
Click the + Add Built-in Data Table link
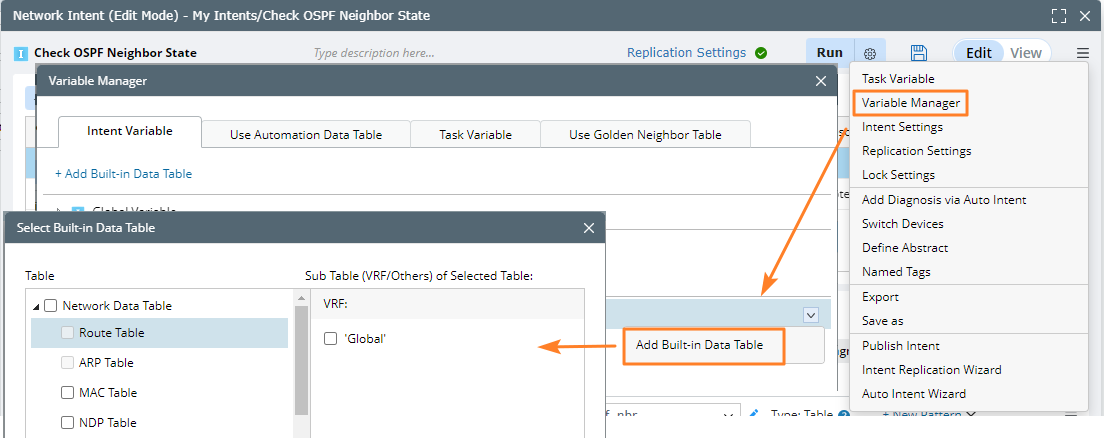123,174
